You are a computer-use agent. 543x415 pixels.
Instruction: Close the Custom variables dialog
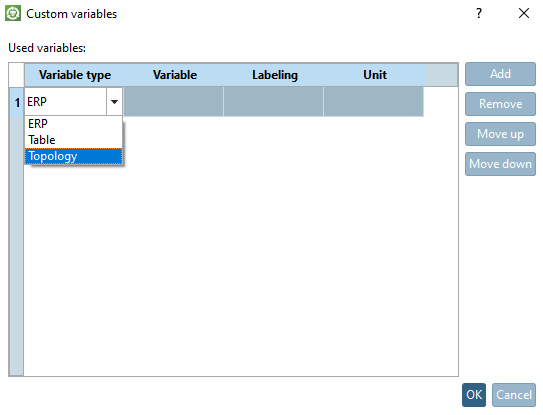pos(524,14)
